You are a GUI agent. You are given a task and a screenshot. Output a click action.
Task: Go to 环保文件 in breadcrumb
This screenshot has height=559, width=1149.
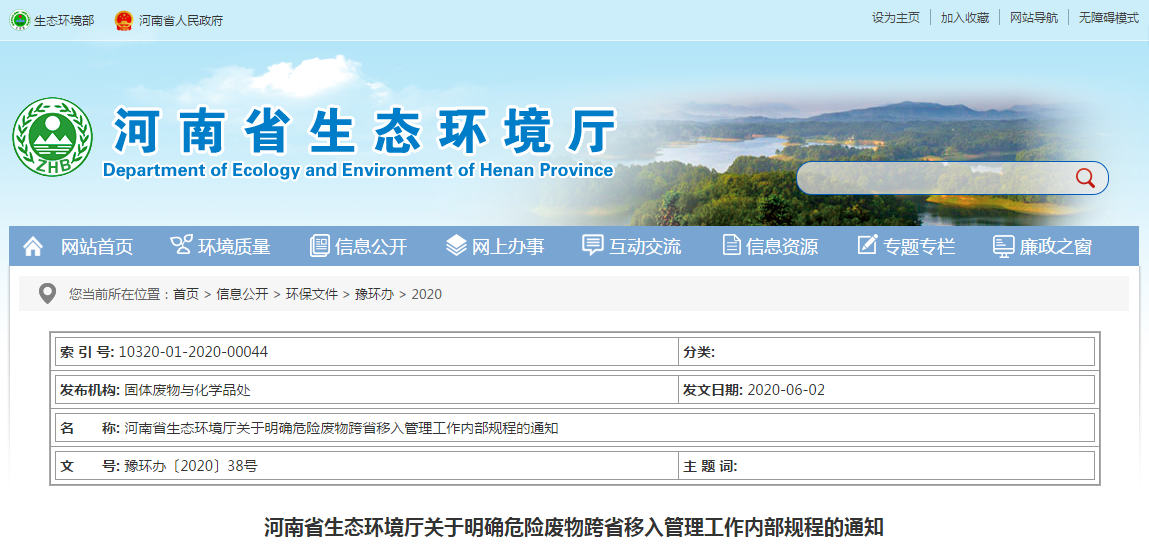point(312,295)
